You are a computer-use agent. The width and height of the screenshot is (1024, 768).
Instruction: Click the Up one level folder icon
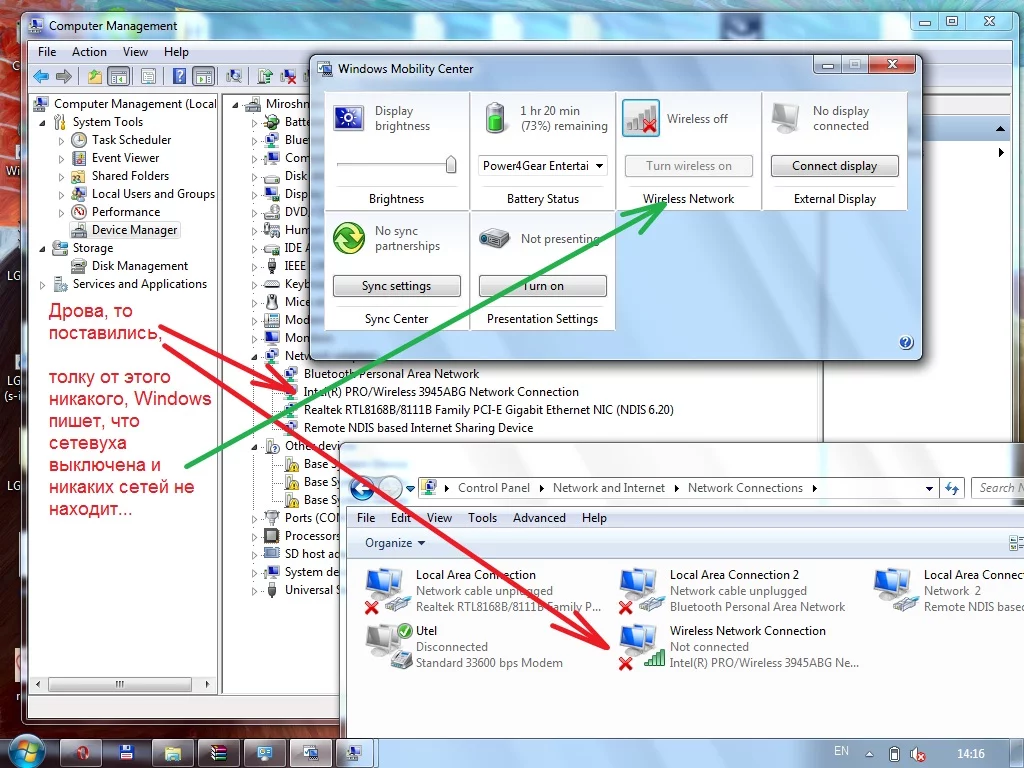pos(95,77)
